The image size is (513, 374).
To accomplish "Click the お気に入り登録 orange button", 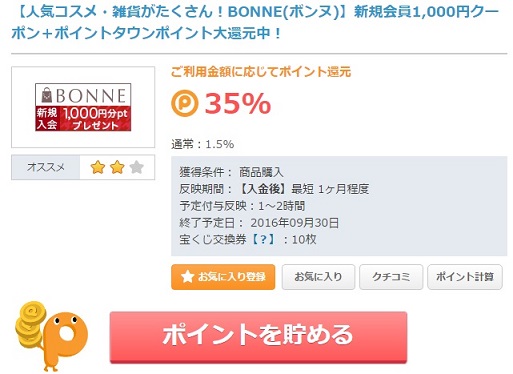I will point(223,277).
